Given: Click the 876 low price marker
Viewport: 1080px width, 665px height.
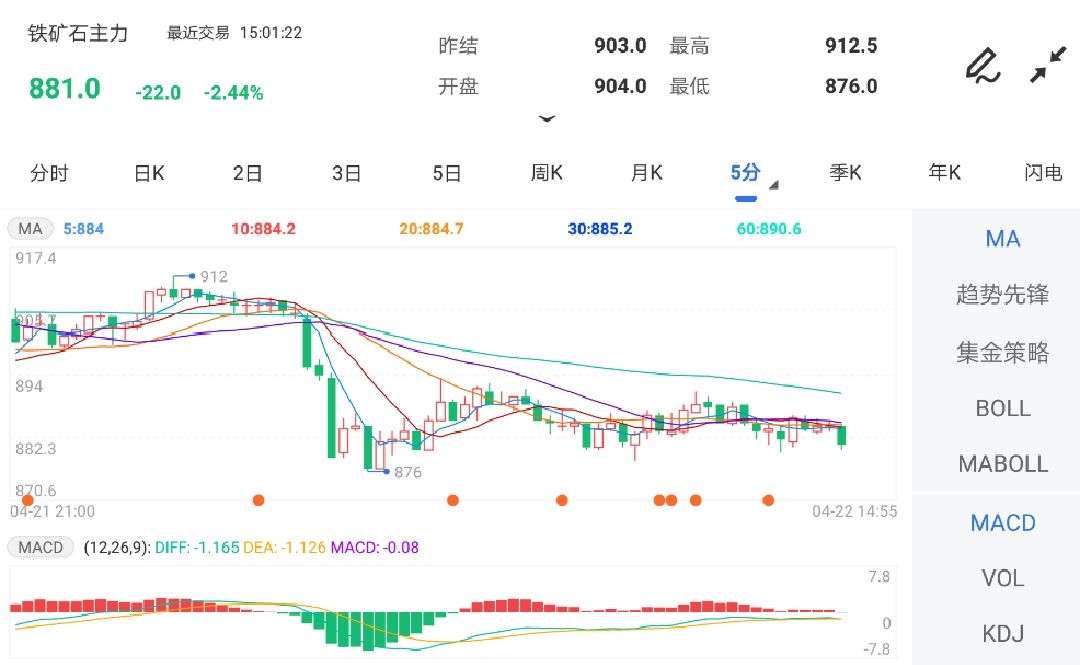Looking at the screenshot, I should tap(407, 472).
